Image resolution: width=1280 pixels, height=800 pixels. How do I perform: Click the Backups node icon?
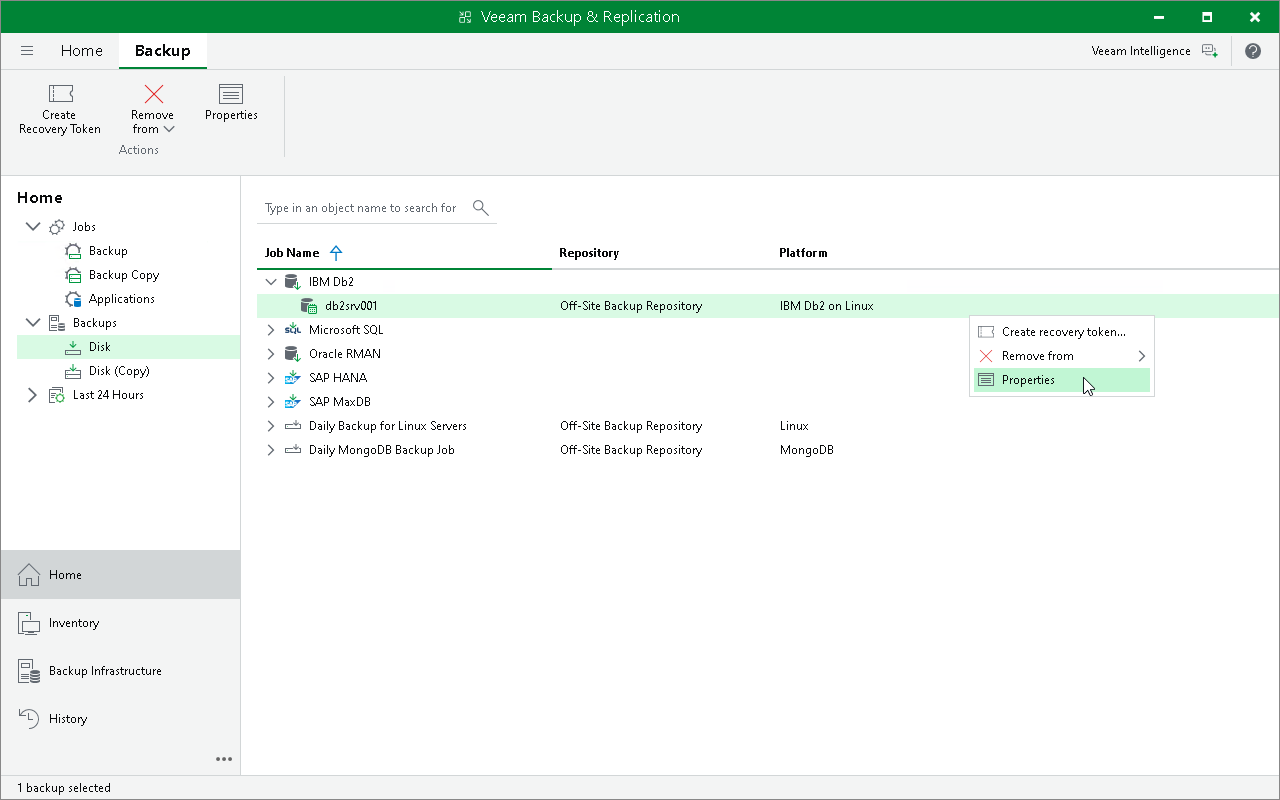coord(57,323)
